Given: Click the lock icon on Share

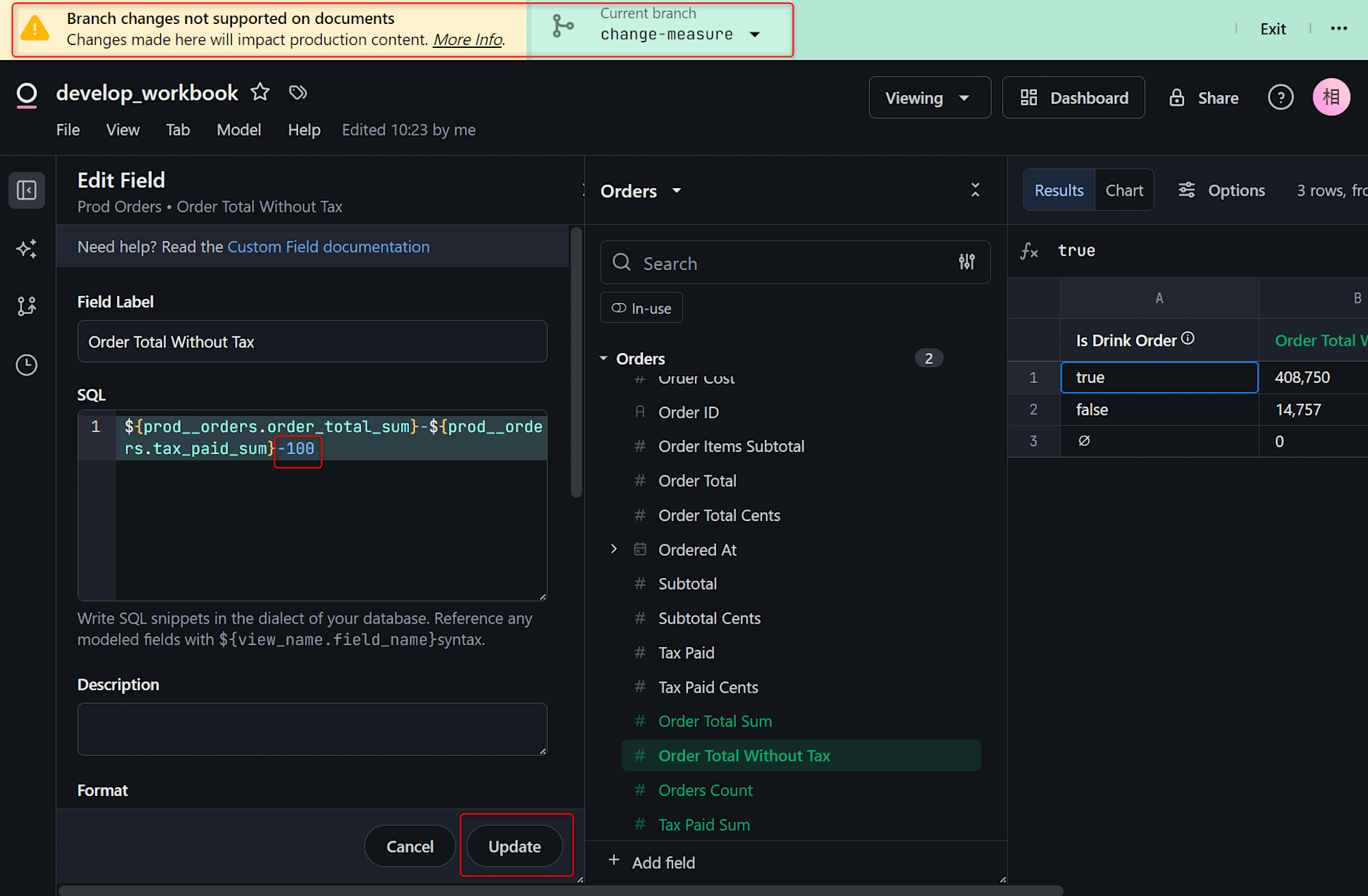Looking at the screenshot, I should 1176,98.
